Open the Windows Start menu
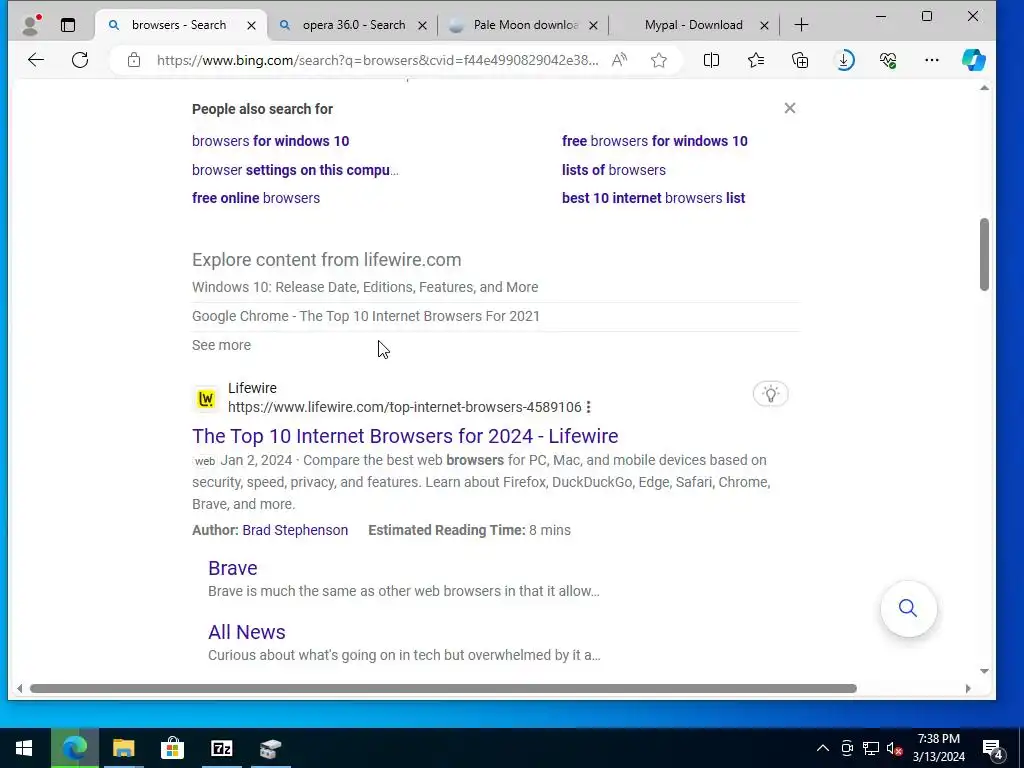Image resolution: width=1024 pixels, height=768 pixels. (24, 748)
